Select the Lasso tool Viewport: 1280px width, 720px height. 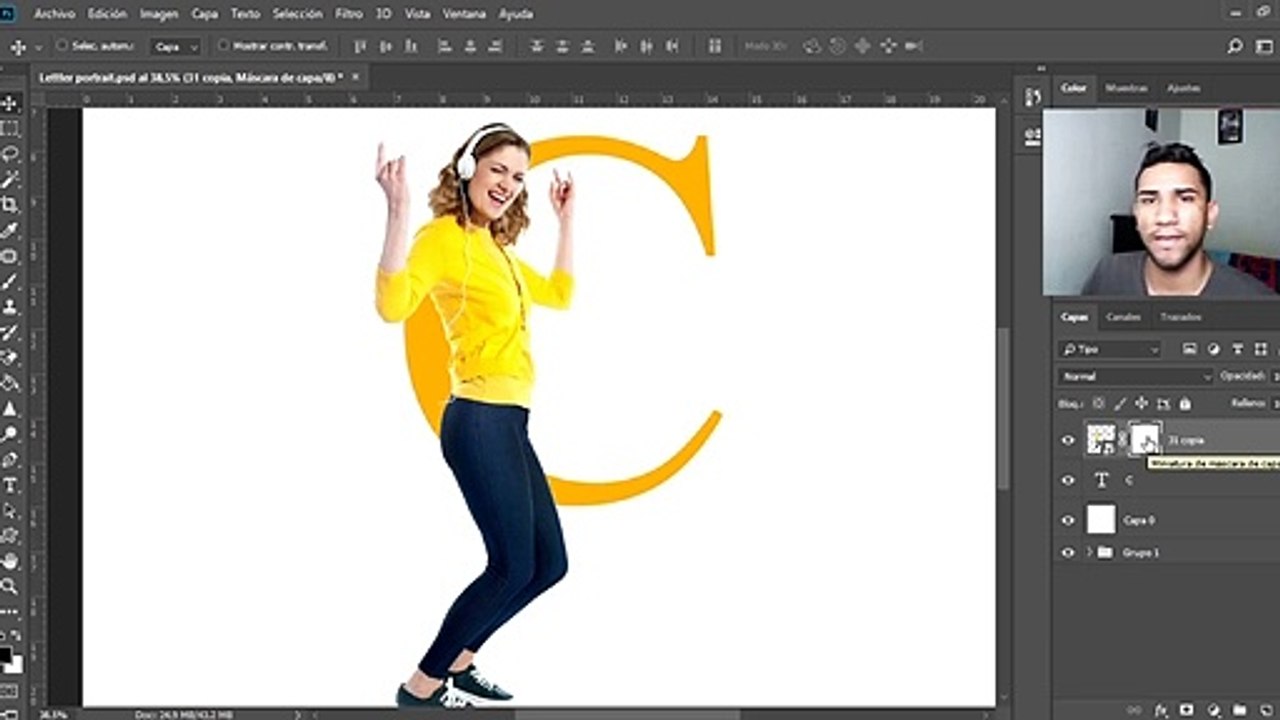pyautogui.click(x=10, y=154)
